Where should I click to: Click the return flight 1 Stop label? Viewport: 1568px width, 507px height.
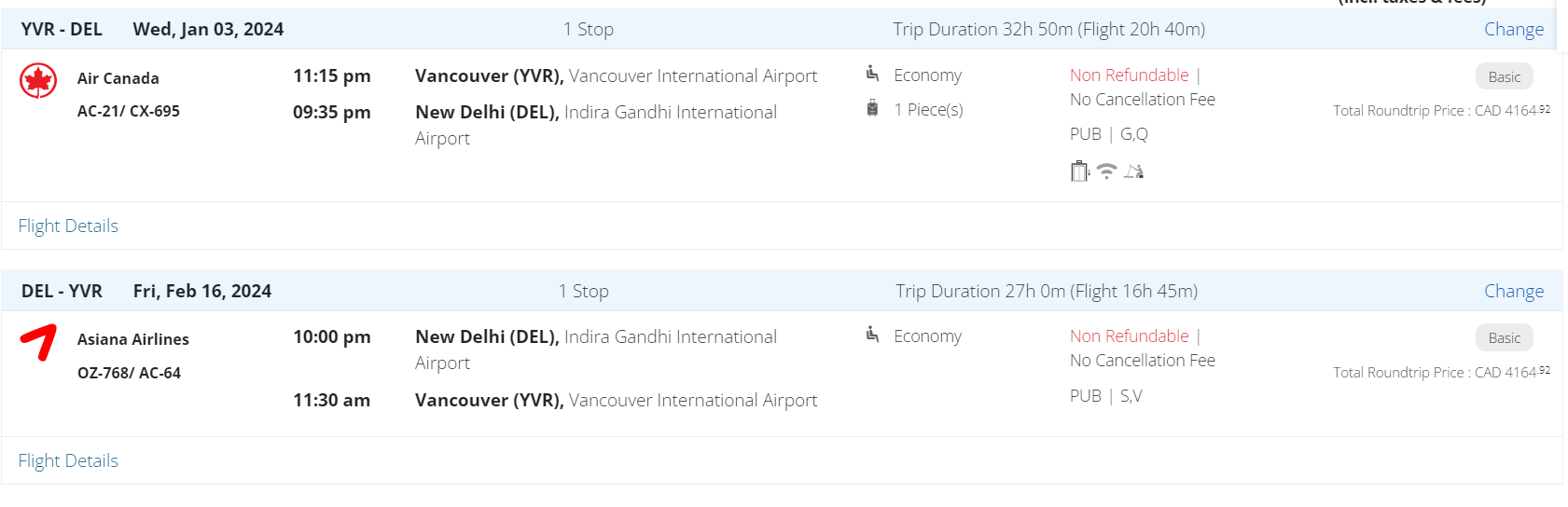583,291
